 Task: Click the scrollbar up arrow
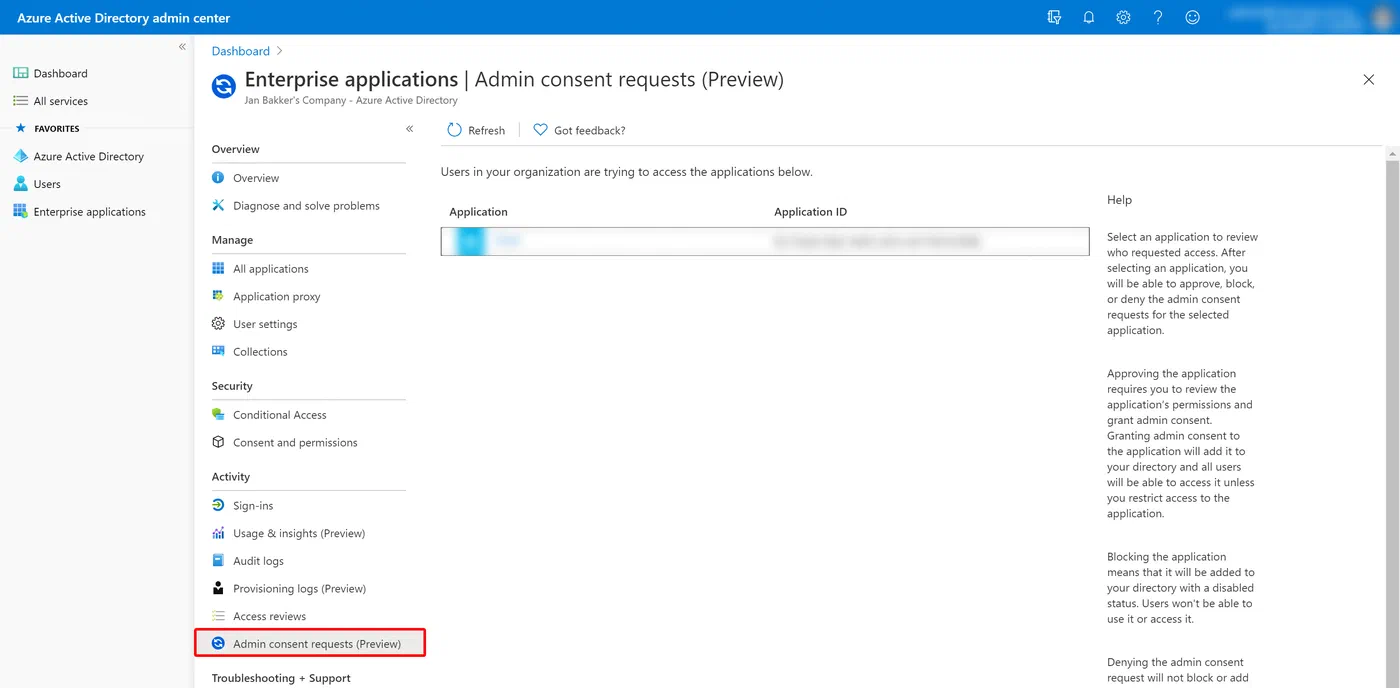[x=1392, y=153]
